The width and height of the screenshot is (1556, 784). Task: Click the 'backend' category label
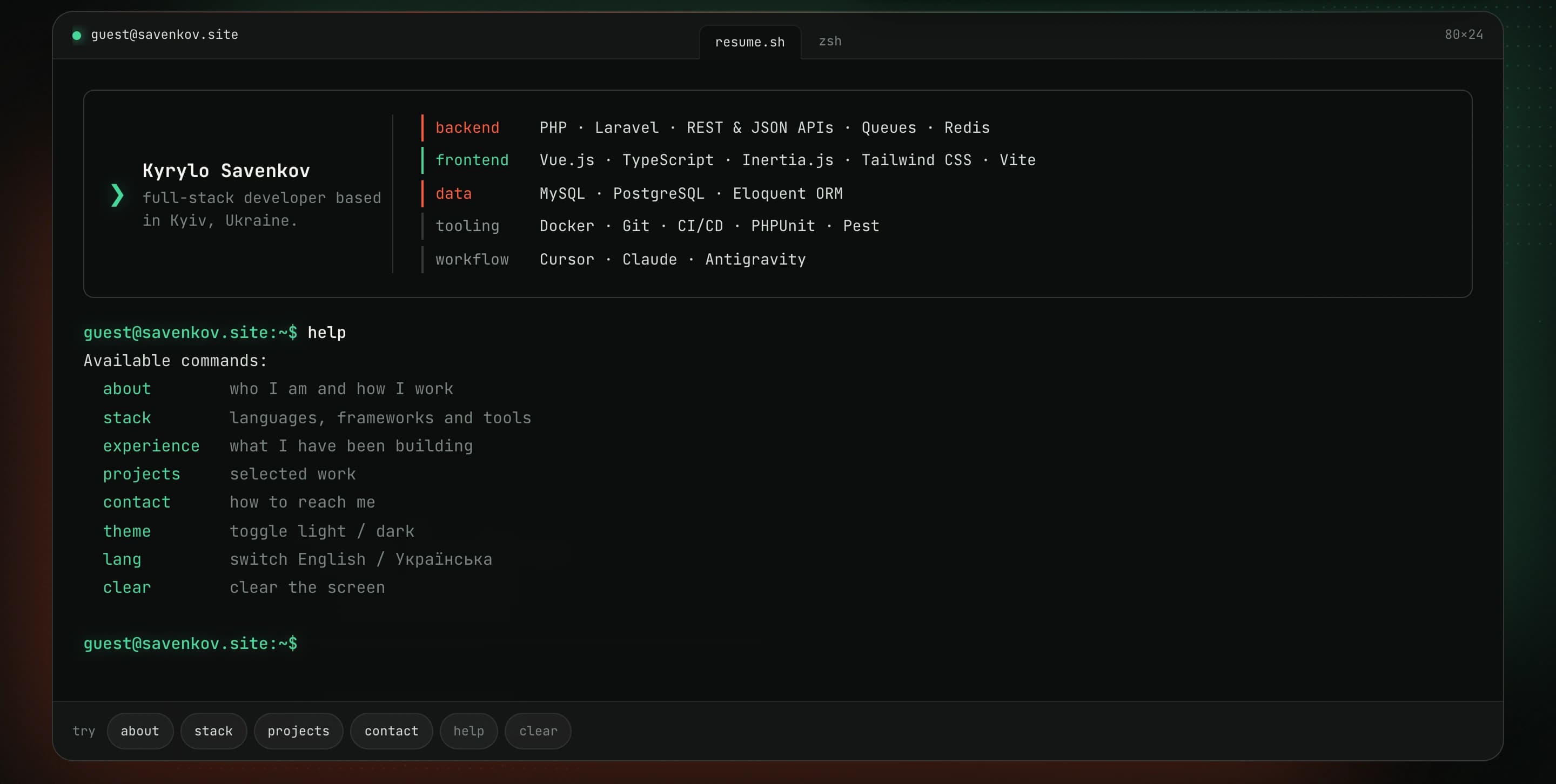click(x=467, y=127)
